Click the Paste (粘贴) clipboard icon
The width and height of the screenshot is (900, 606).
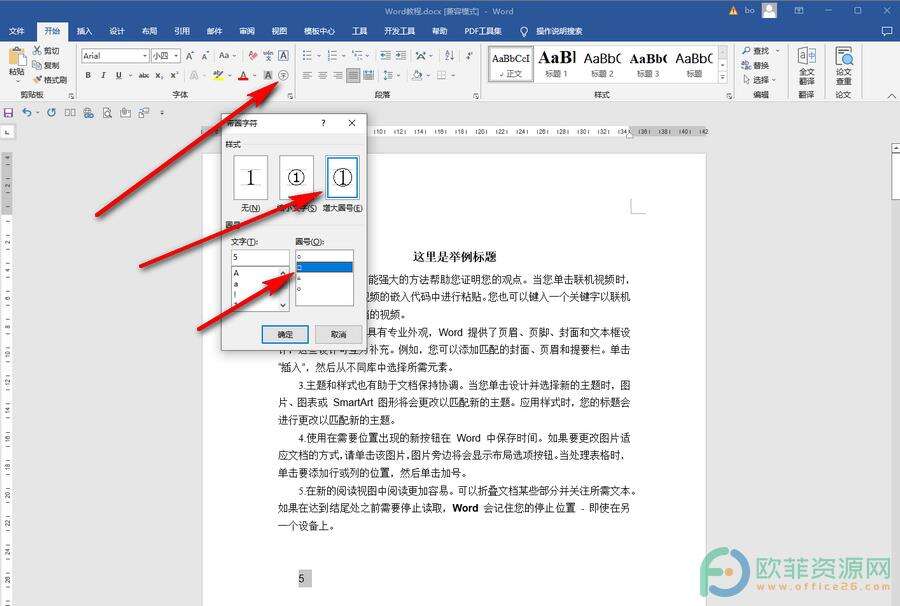[x=17, y=56]
